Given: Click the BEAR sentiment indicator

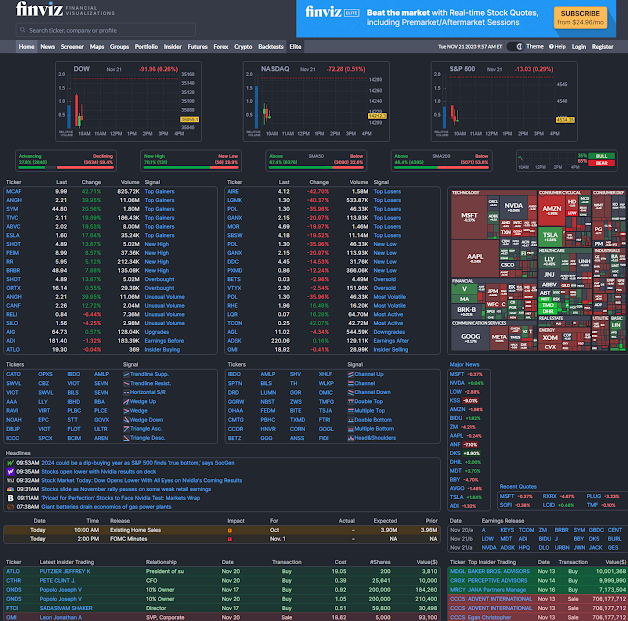Looking at the screenshot, I should [602, 163].
